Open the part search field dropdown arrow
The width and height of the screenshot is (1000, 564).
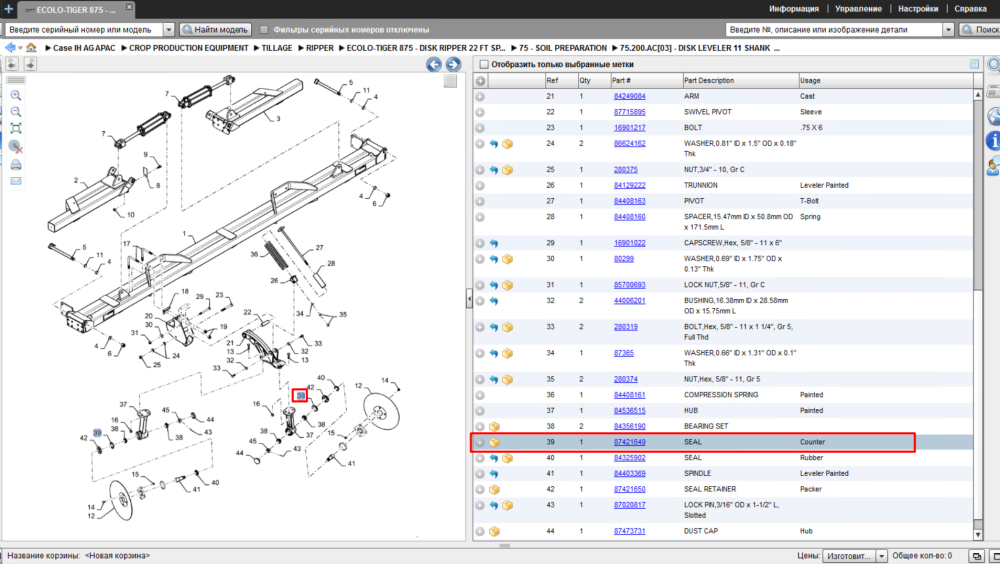click(948, 29)
